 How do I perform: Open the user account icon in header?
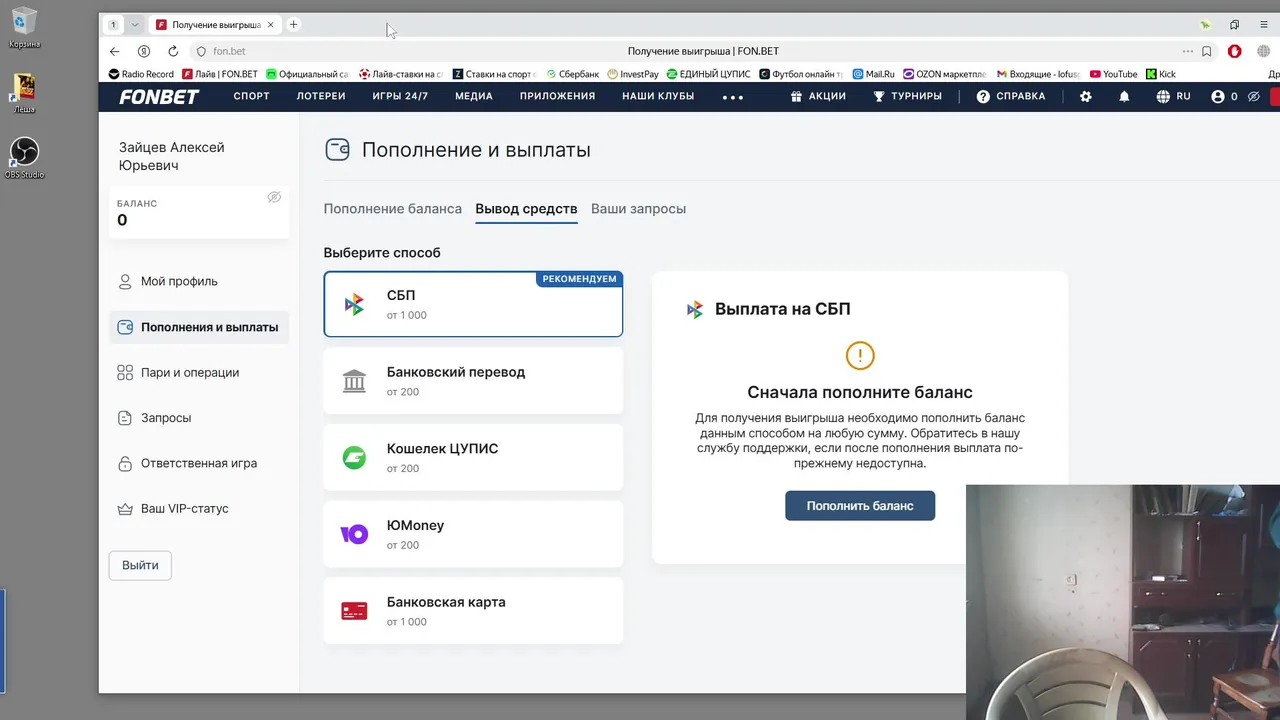click(1217, 97)
